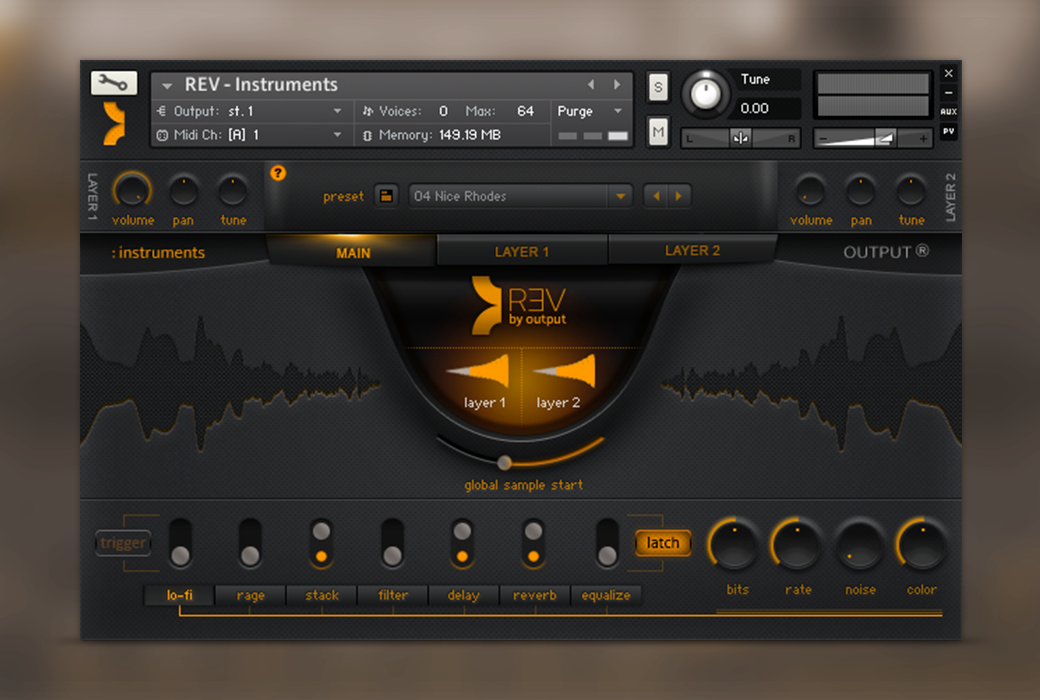The width and height of the screenshot is (1040, 700).
Task: Click the PV button
Action: pyautogui.click(x=948, y=131)
